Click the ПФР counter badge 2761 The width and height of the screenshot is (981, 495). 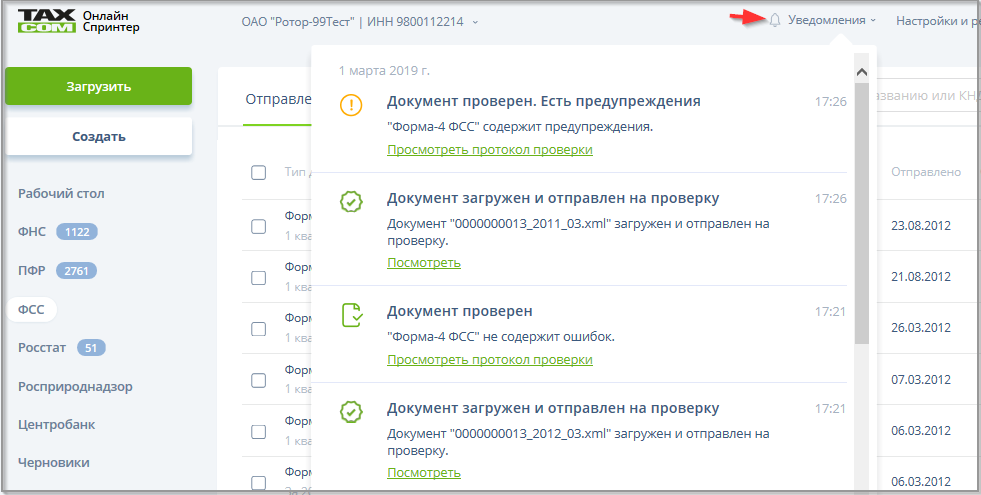pos(77,271)
